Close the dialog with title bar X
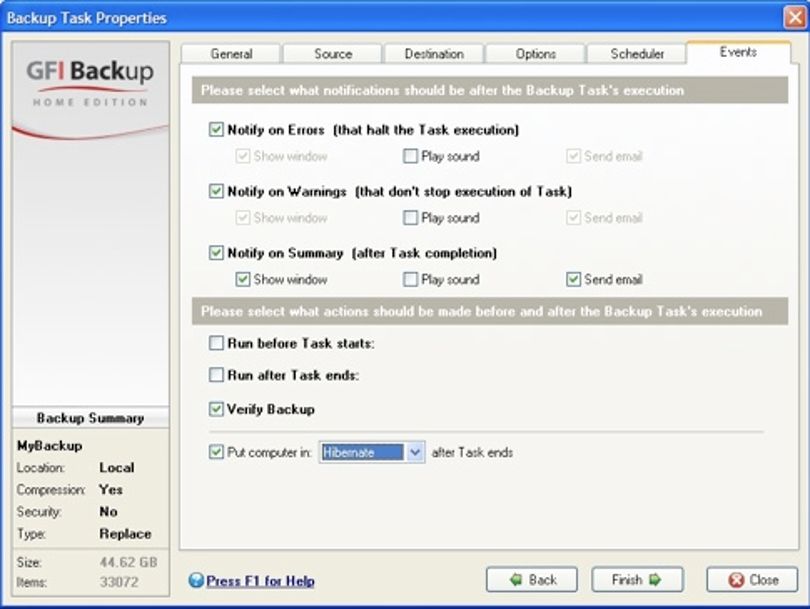 tap(796, 18)
